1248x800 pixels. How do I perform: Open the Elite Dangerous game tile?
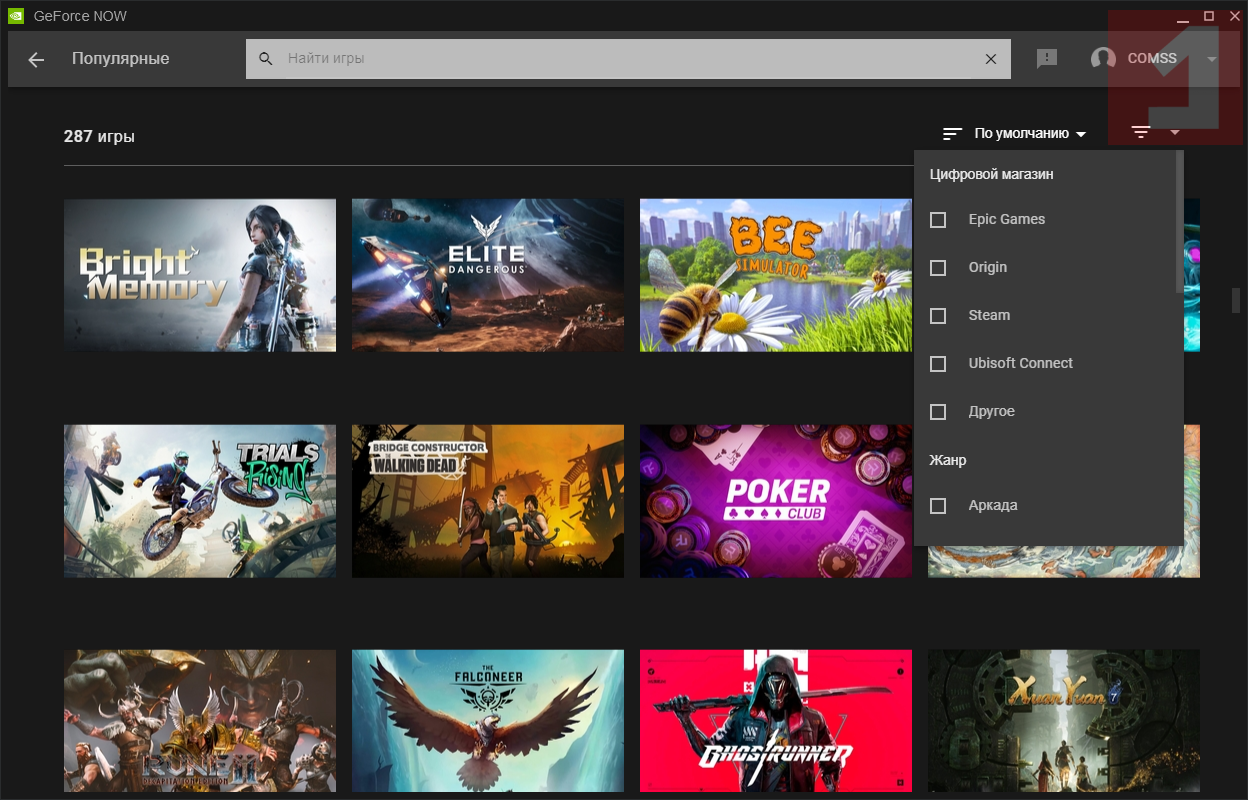[488, 275]
